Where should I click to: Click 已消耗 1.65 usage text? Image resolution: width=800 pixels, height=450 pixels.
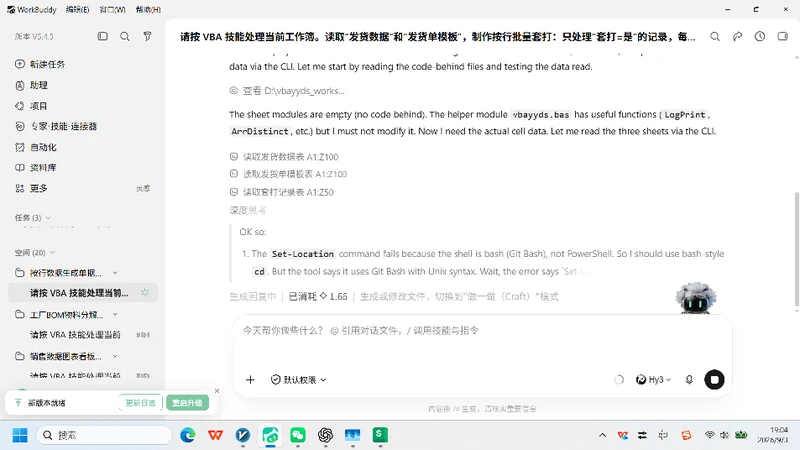click(318, 297)
